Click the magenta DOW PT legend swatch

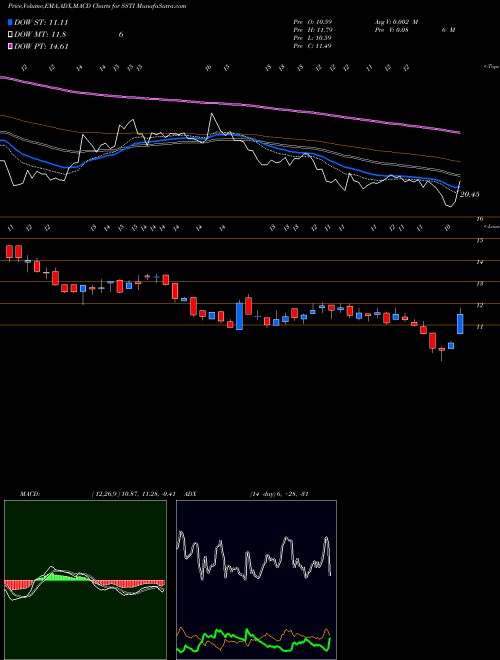10,46
